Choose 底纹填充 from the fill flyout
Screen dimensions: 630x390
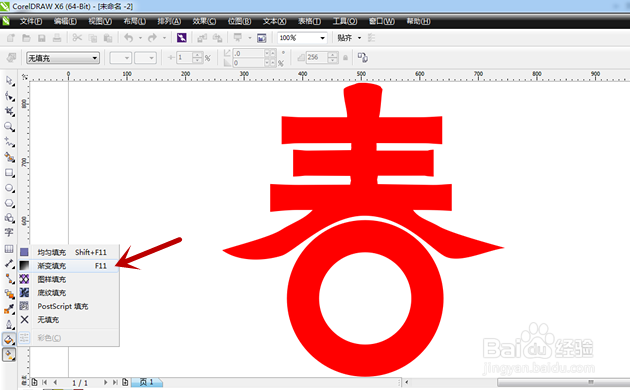pos(69,293)
